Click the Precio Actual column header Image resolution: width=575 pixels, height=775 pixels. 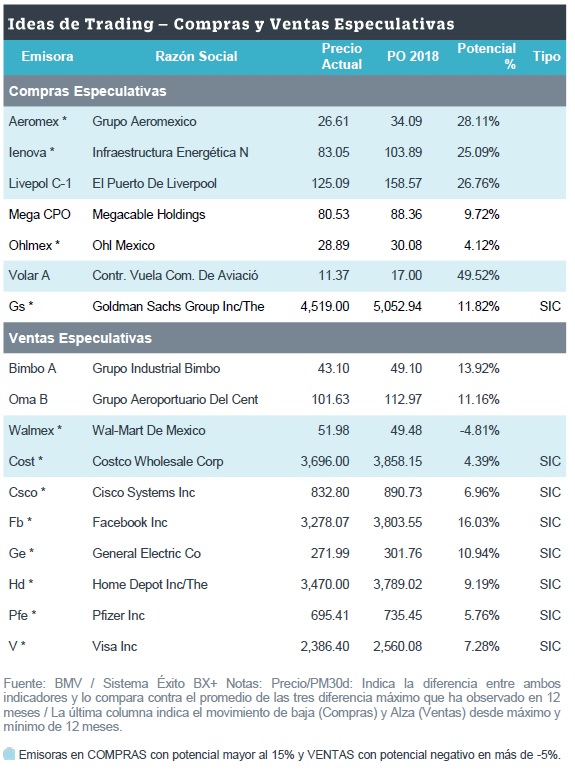coord(342,56)
